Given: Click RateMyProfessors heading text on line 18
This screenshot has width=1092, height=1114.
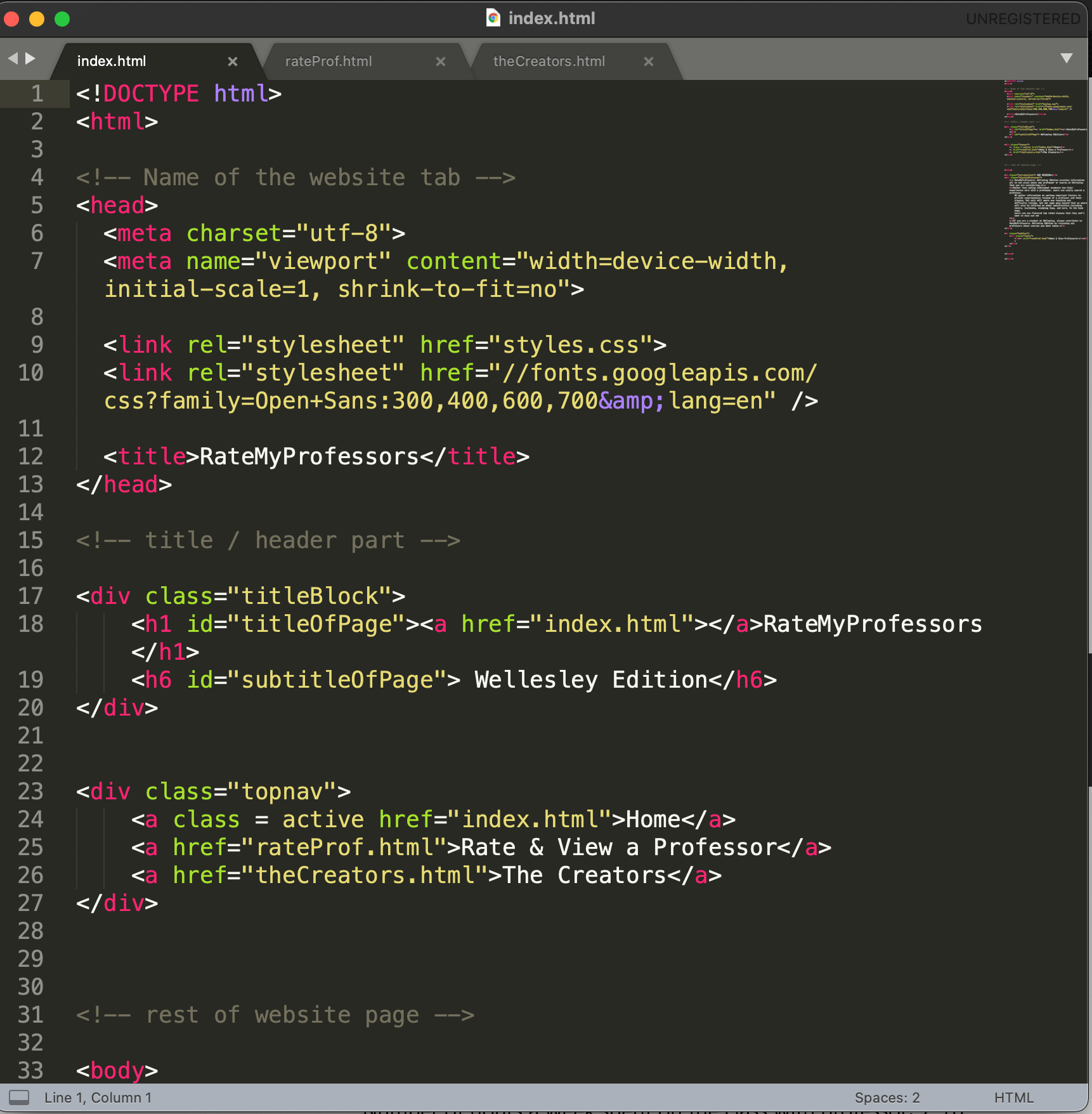Looking at the screenshot, I should tap(873, 624).
